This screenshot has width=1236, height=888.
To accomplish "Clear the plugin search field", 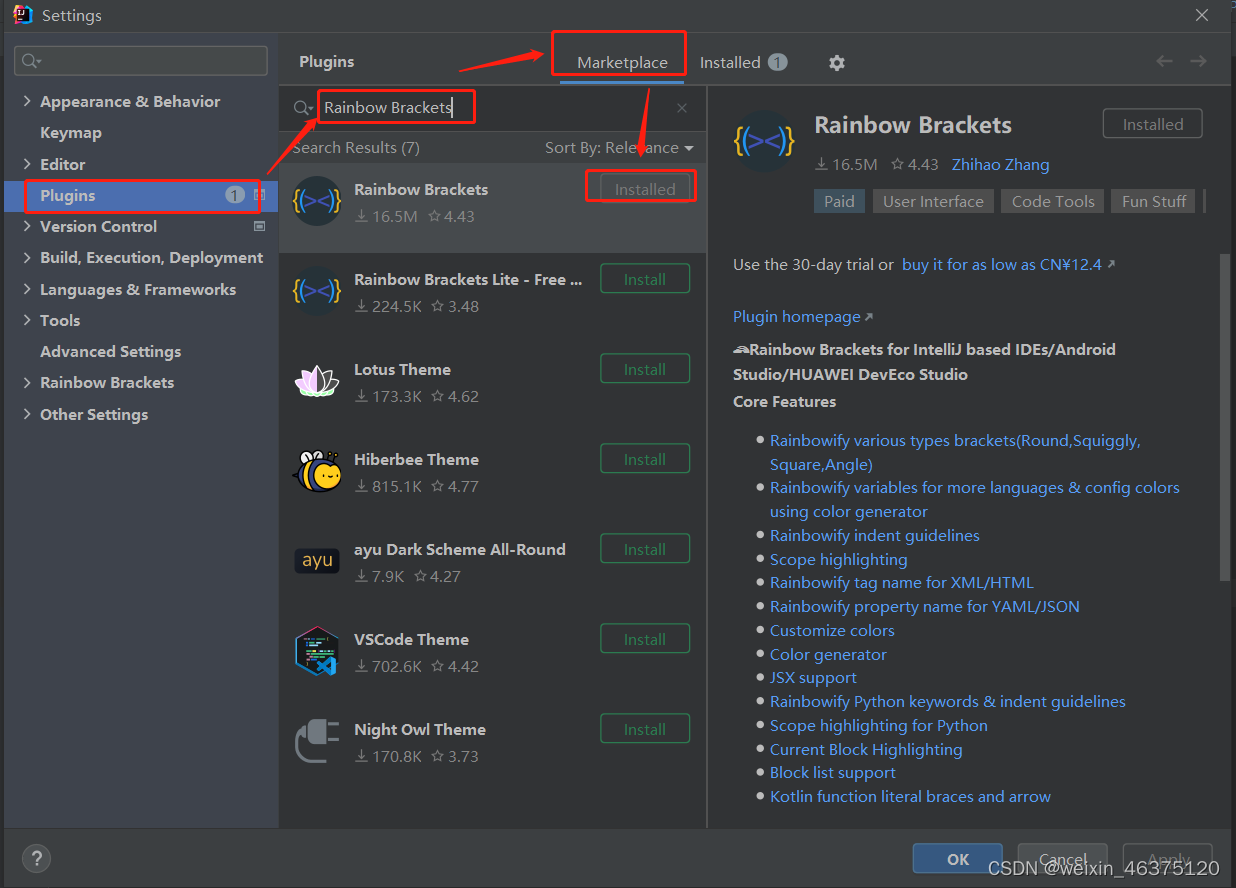I will coord(682,108).
